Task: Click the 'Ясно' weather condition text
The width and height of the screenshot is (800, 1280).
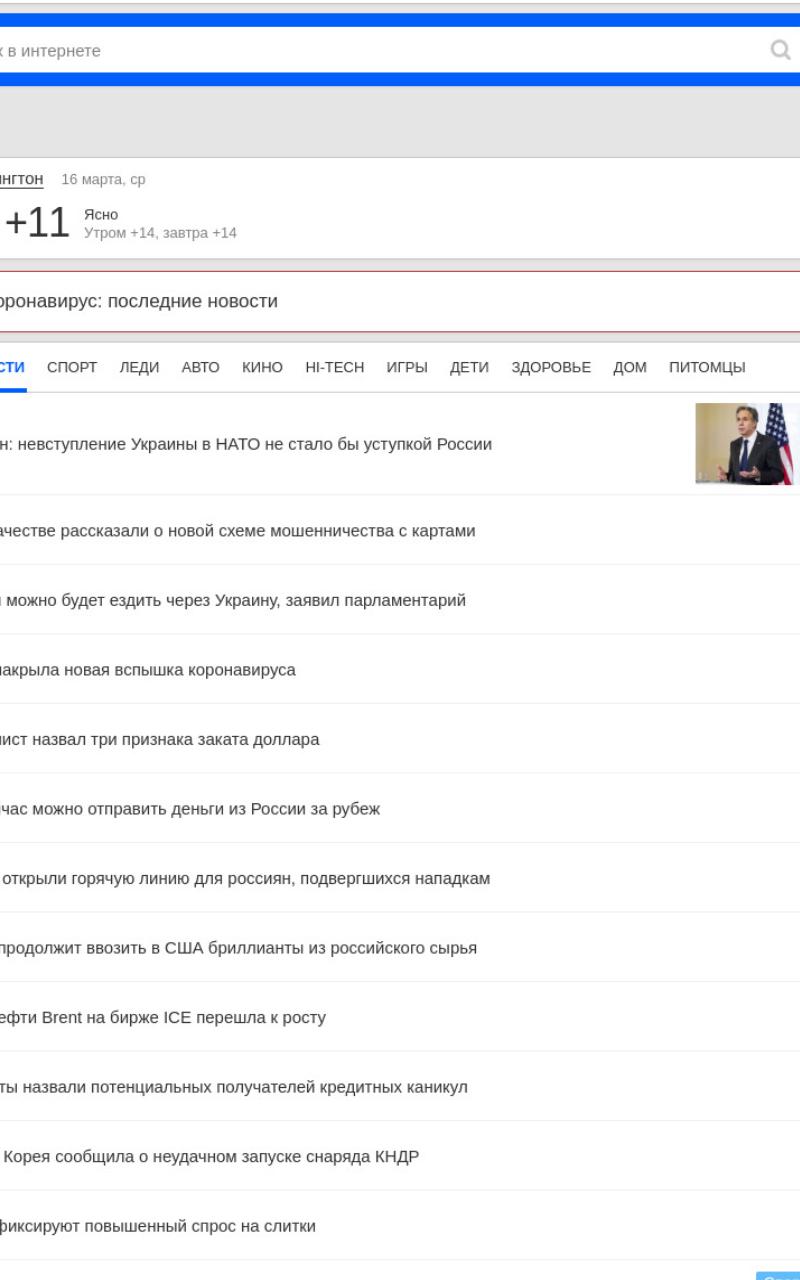Action: pyautogui.click(x=101, y=215)
